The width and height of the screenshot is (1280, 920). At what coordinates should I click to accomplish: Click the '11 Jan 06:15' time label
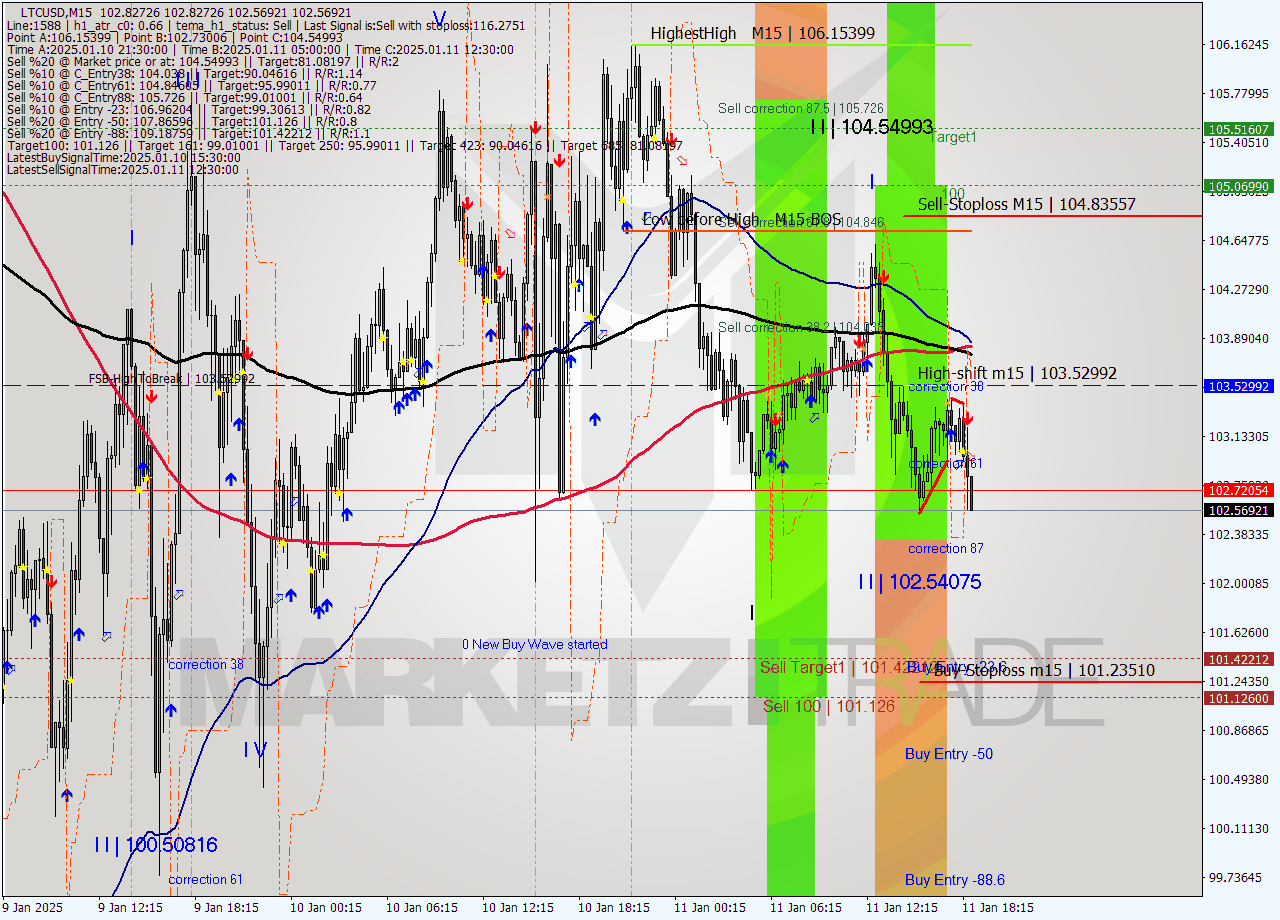805,908
